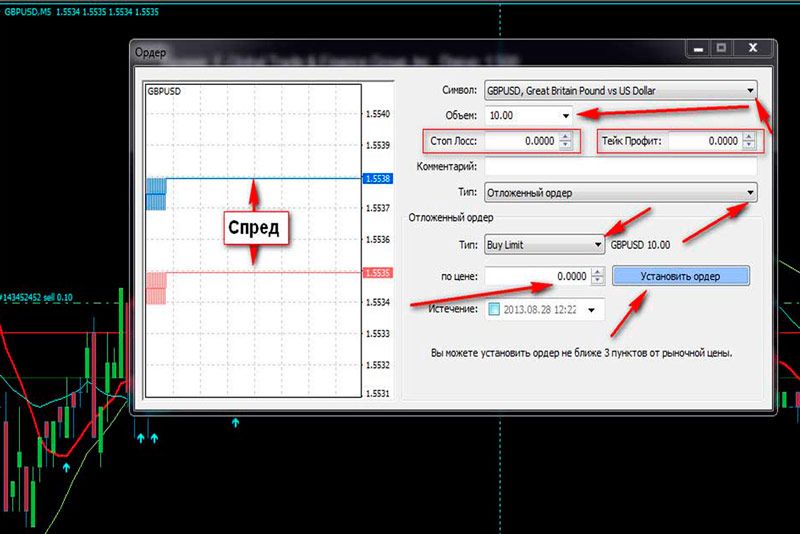This screenshot has width=800, height=534.
Task: Click the 'по цене' price field
Action: click(x=538, y=276)
